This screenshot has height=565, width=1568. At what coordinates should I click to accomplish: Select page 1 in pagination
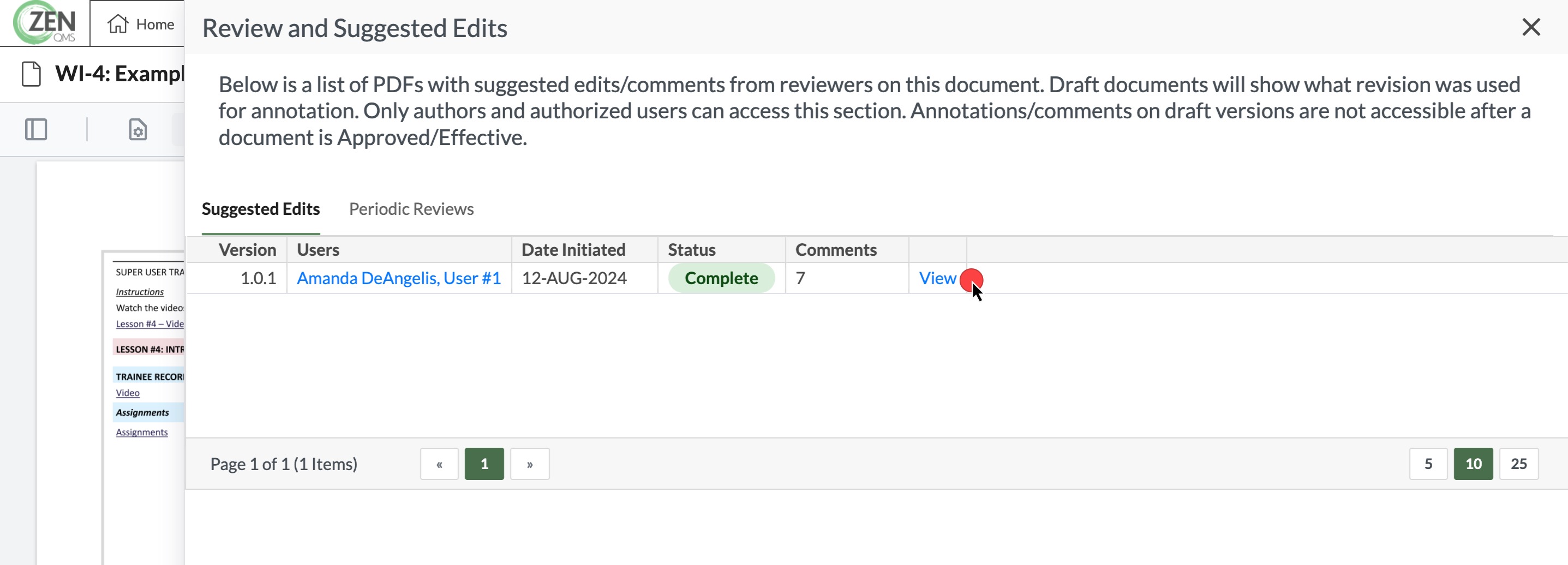tap(484, 464)
